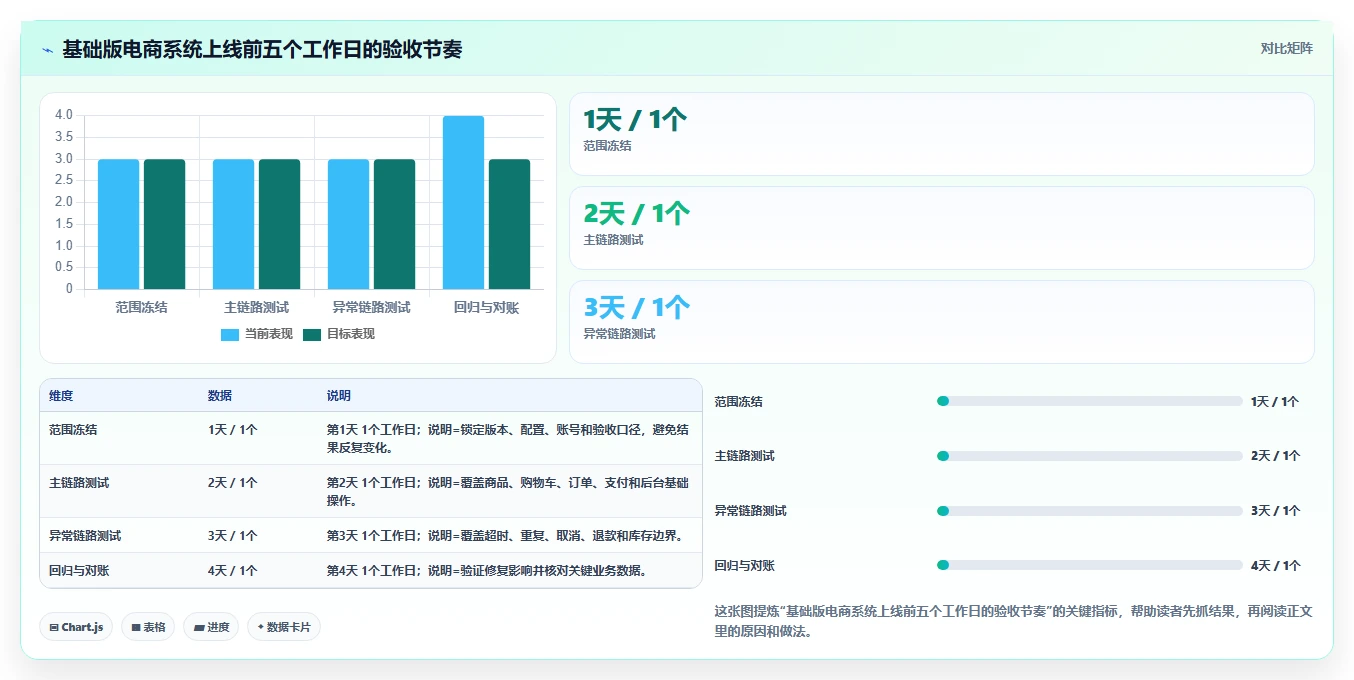
Task: Click the light blue 范围冻结 chart bar
Action: pyautogui.click(x=118, y=224)
